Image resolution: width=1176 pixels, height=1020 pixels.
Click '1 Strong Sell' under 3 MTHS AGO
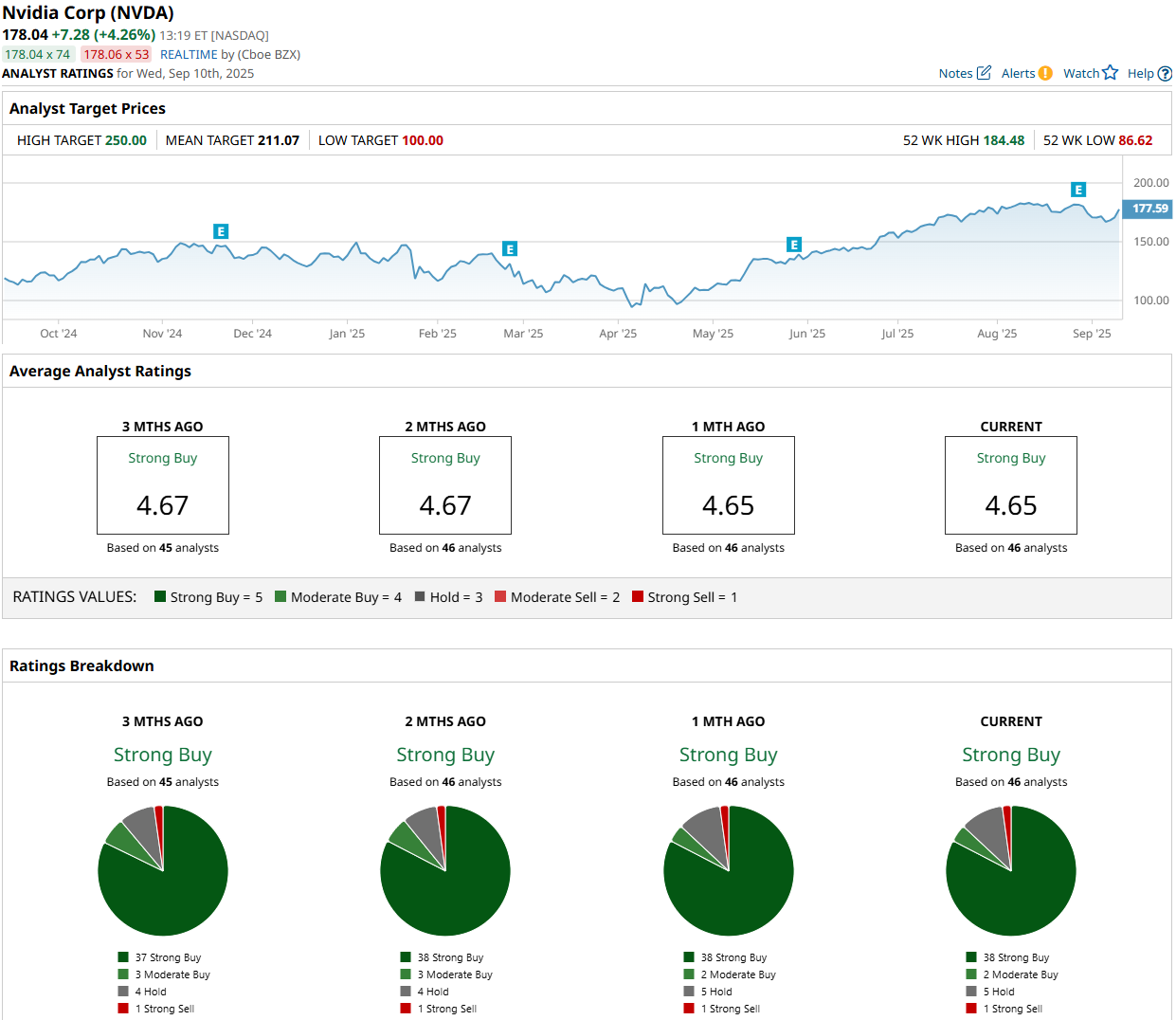pyautogui.click(x=155, y=1009)
